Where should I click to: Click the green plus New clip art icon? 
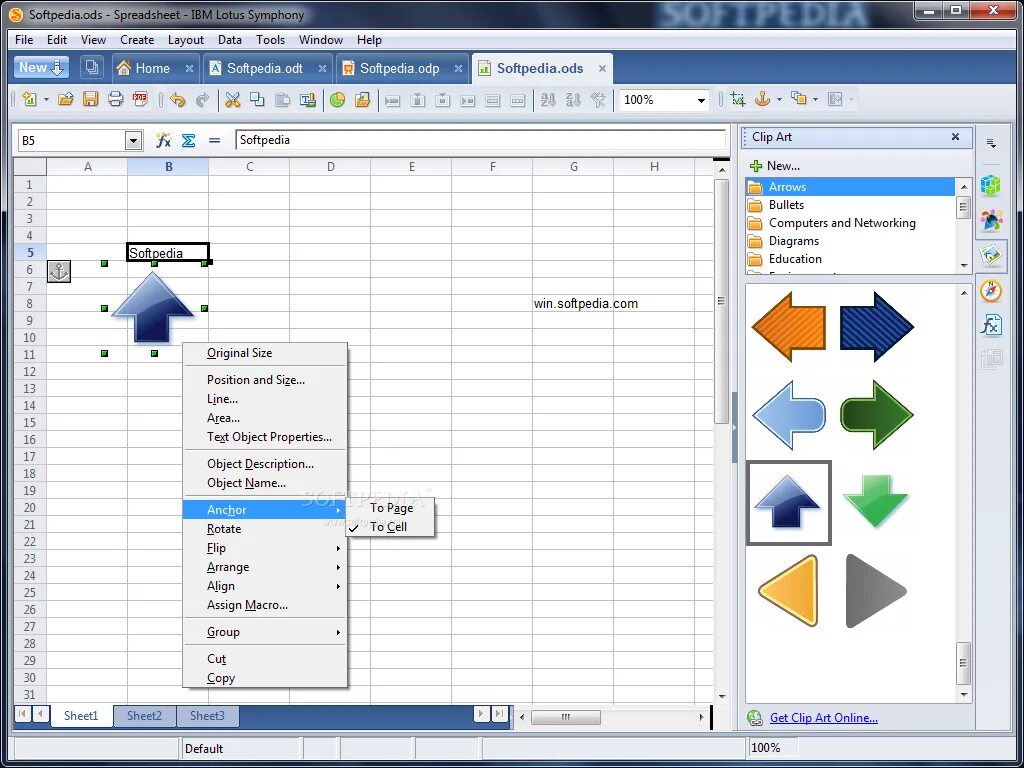(756, 166)
